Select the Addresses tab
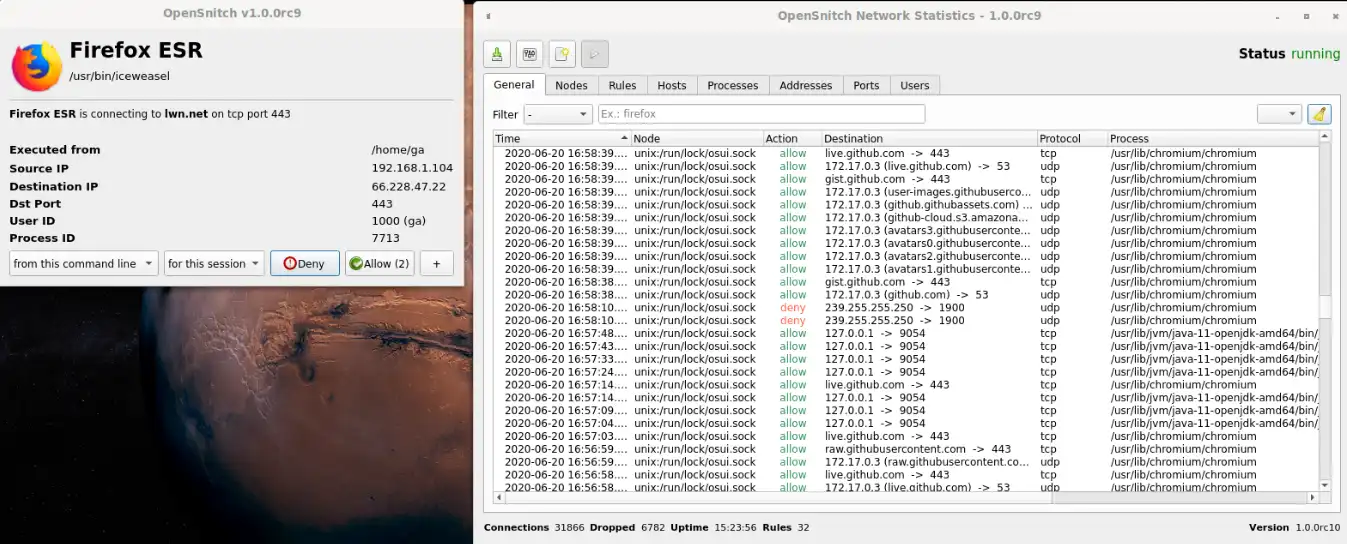 coord(806,85)
